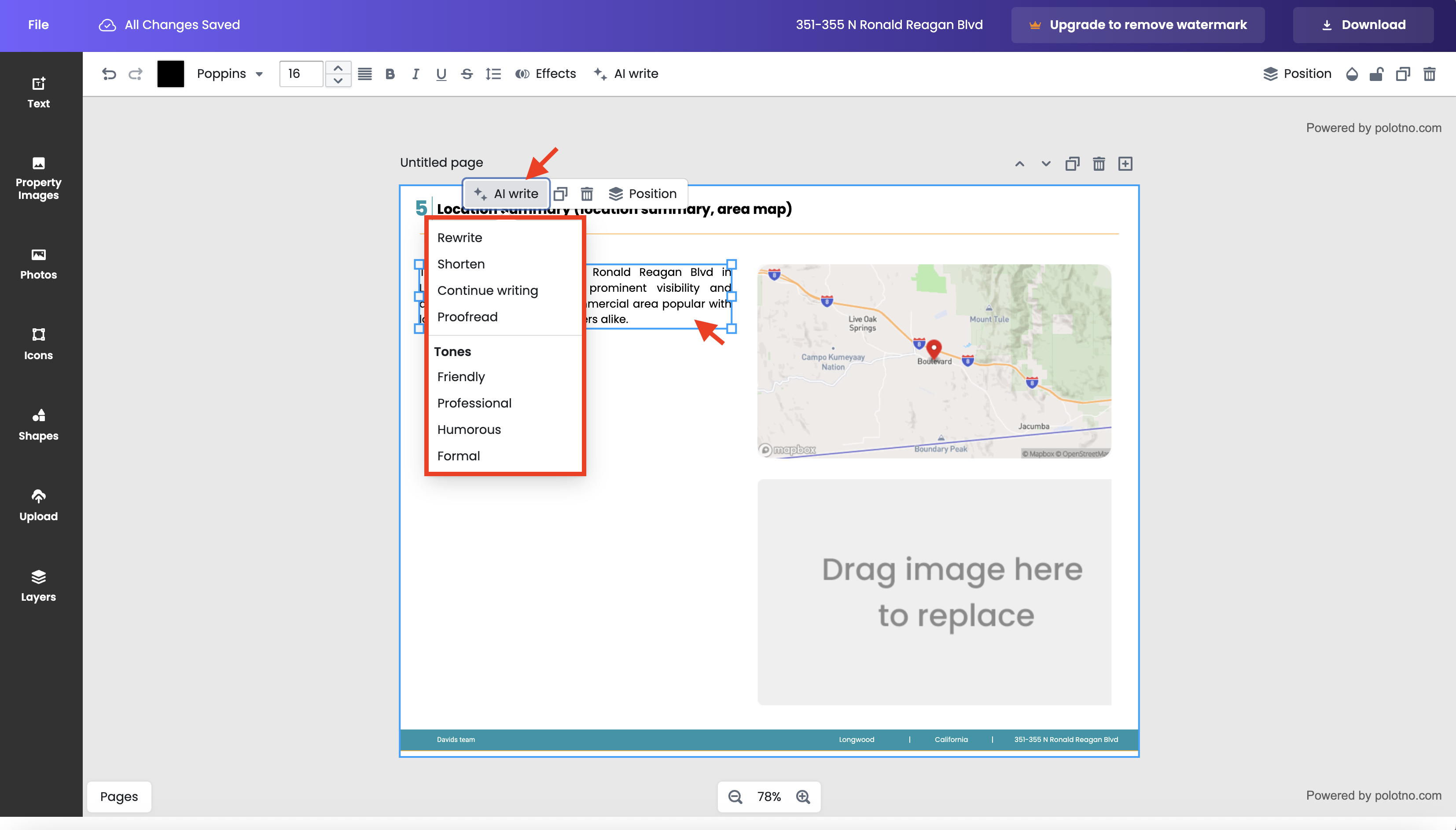Open the Pages button at bottom
This screenshot has width=1456, height=830.
pos(119,797)
